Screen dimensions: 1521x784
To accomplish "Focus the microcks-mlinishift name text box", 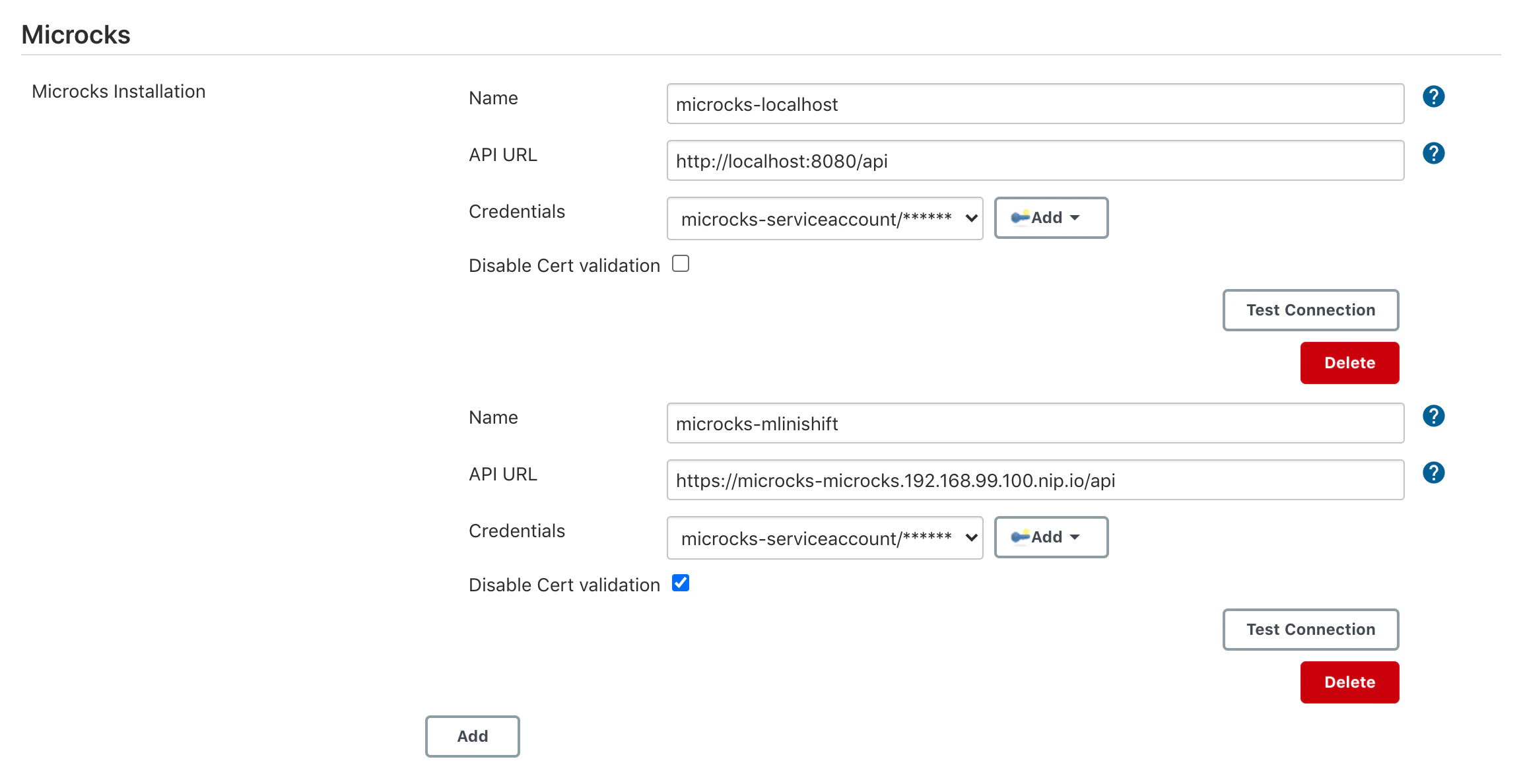I will tap(1034, 424).
